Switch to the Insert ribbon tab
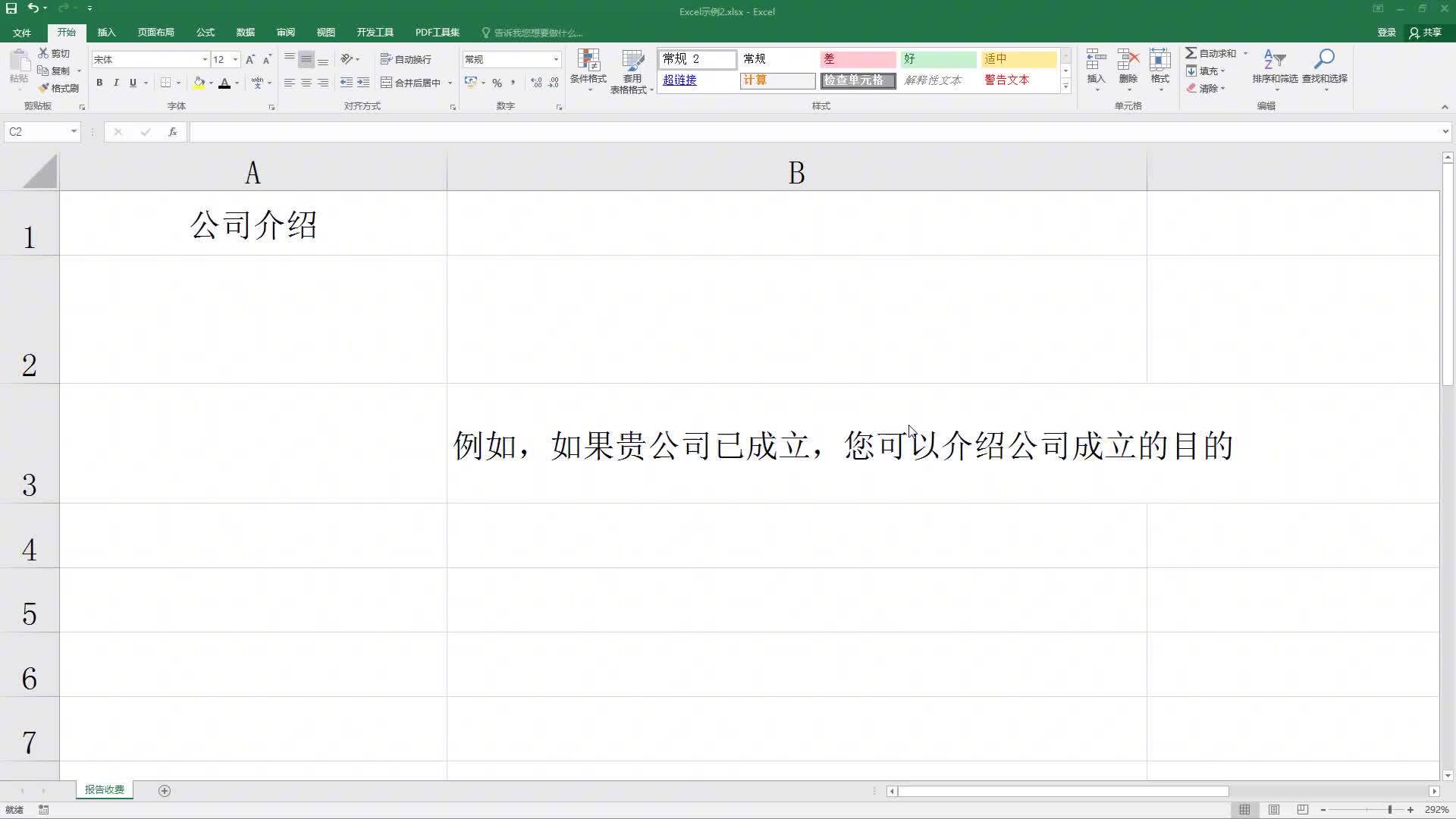The height and width of the screenshot is (819, 1456). (106, 33)
